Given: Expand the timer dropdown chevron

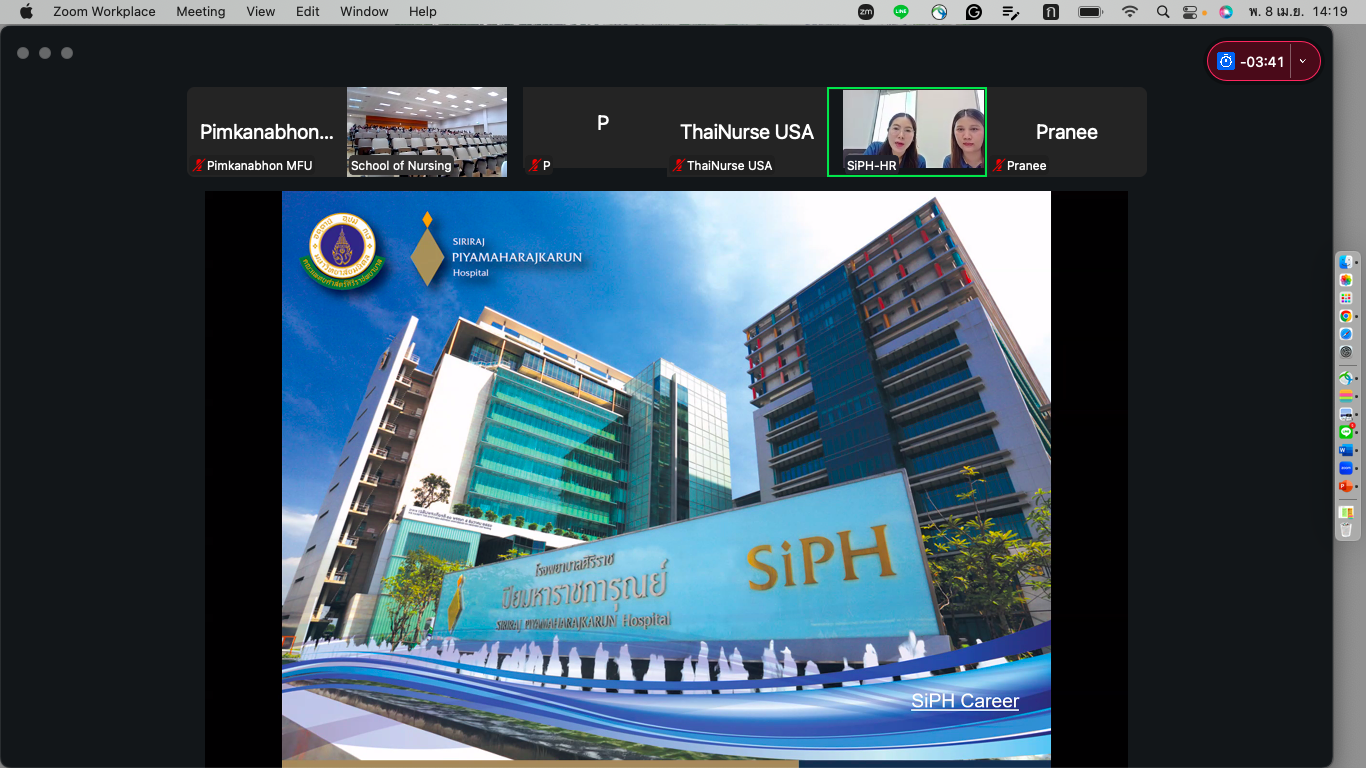Looking at the screenshot, I should coord(1302,62).
